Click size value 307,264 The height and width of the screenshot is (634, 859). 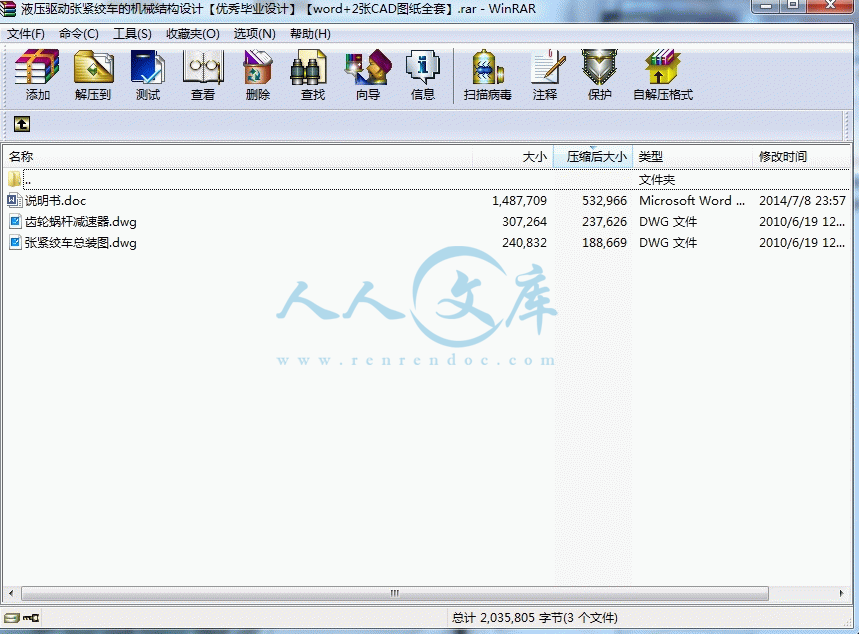(524, 221)
